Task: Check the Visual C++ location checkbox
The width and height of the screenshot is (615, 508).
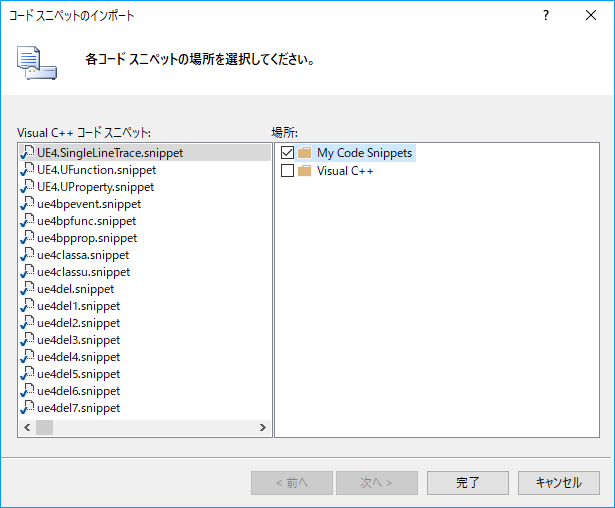Action: [287, 171]
